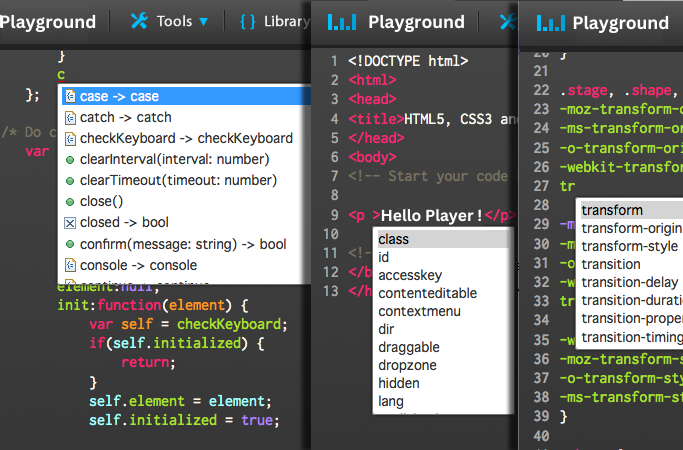Viewport: 683px width, 450px height.
Task: Click the '<html>' tag on line 2
Action: (x=372, y=80)
